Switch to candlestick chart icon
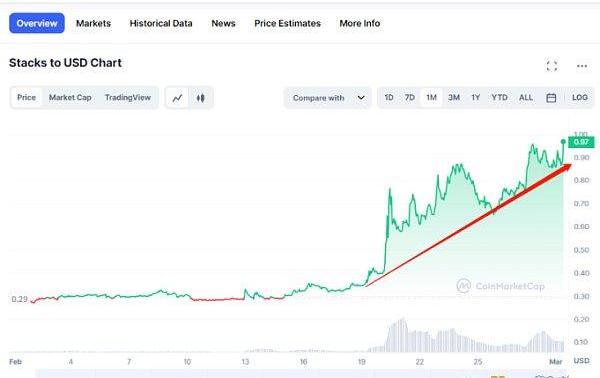Image resolution: width=600 pixels, height=378 pixels. (201, 98)
